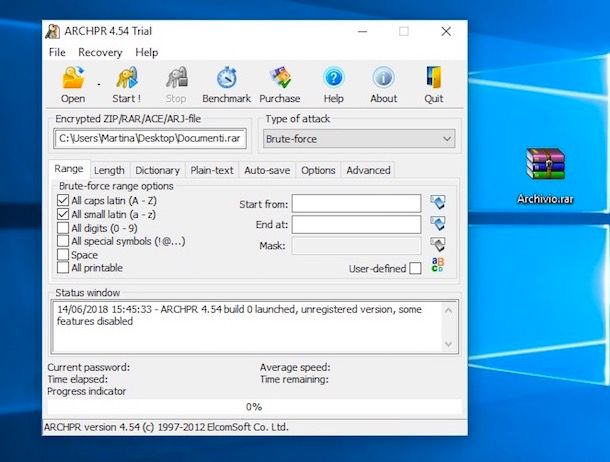The image size is (610, 462).
Task: Enable All digits (0 - 9)
Action: click(x=63, y=228)
